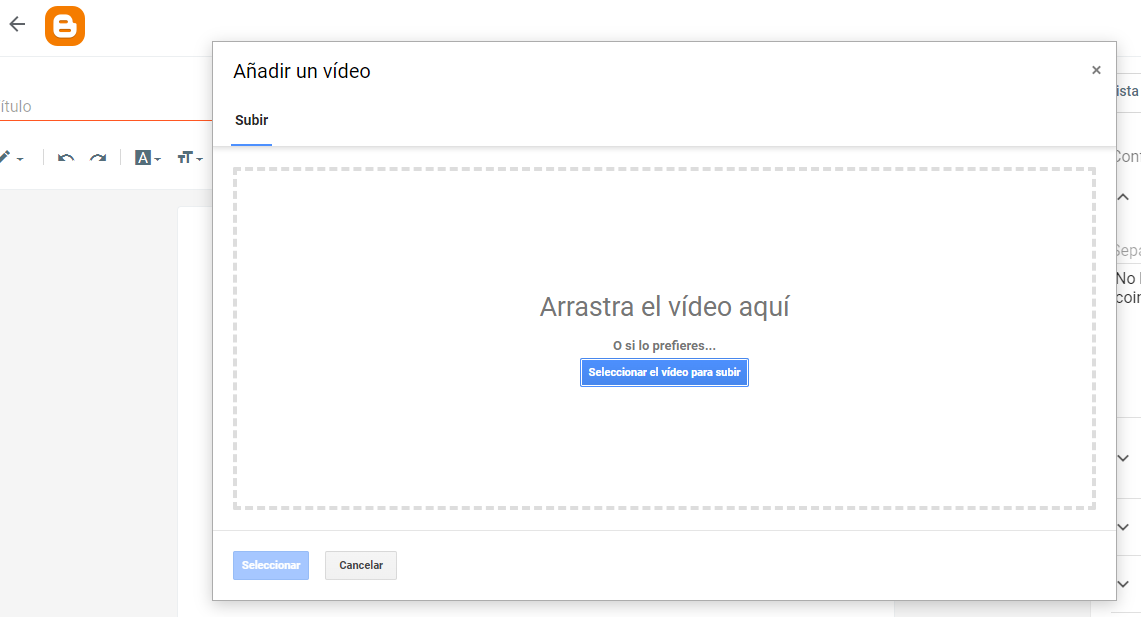Select the compose pencil icon
The width and height of the screenshot is (1141, 617).
coord(5,155)
